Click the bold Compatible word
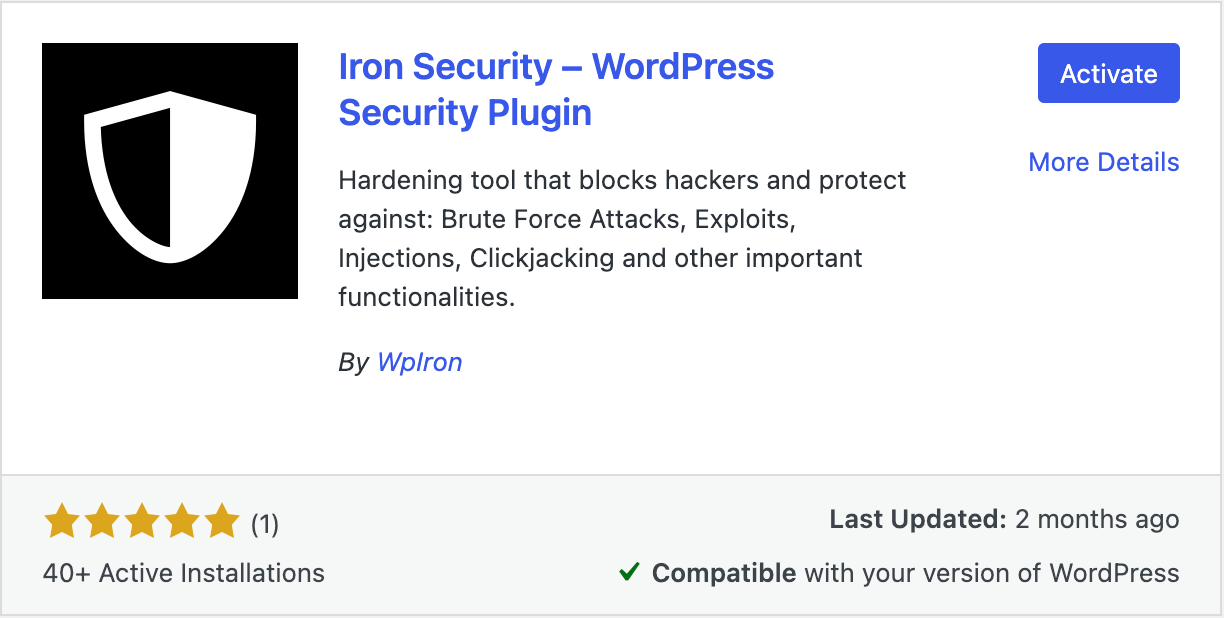The width and height of the screenshot is (1224, 618). click(723, 573)
